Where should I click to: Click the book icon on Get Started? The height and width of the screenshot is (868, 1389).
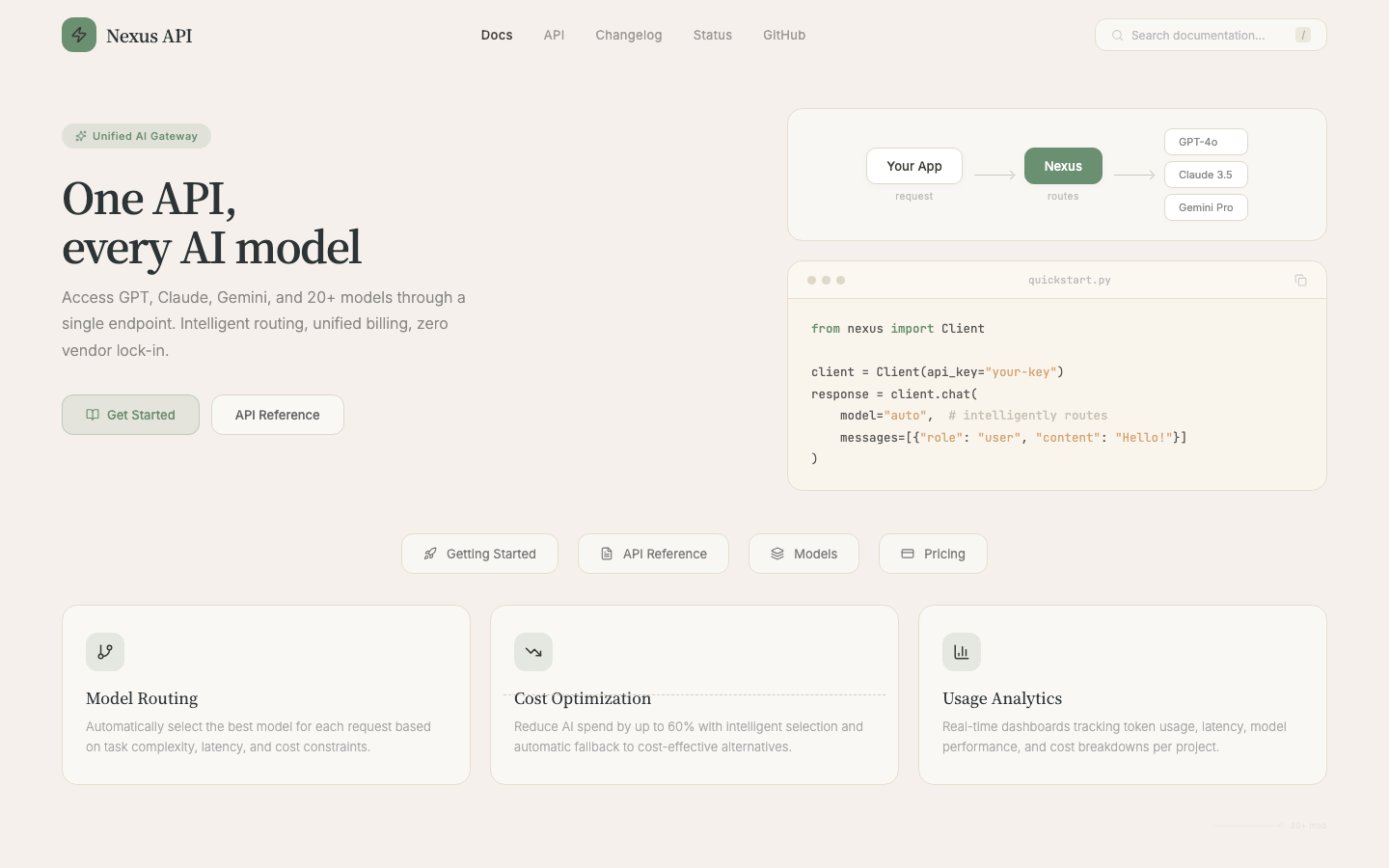[x=93, y=415]
